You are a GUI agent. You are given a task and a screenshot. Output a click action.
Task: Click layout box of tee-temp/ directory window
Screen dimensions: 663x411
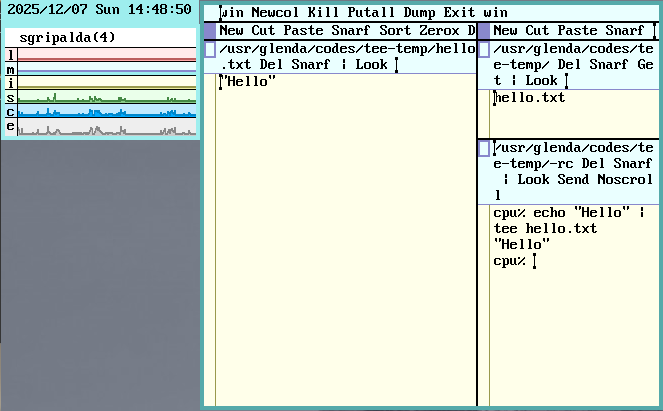(484, 49)
